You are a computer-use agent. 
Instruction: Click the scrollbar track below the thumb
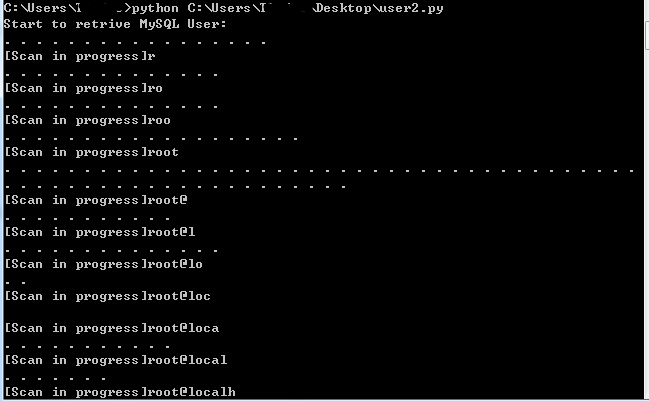pos(647,223)
